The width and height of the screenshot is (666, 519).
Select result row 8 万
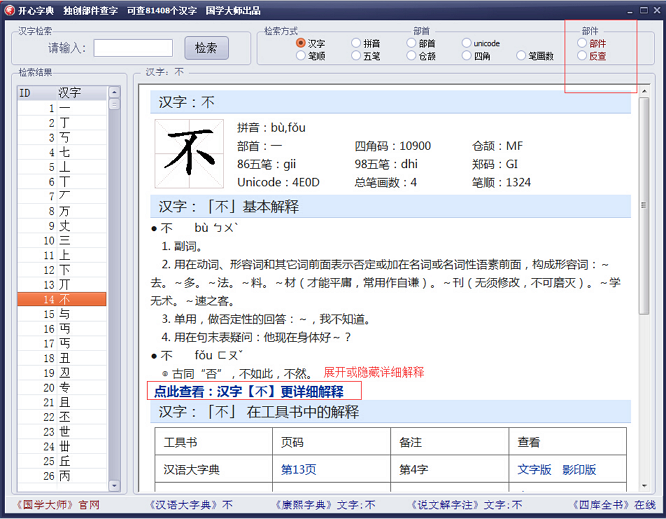click(x=62, y=211)
